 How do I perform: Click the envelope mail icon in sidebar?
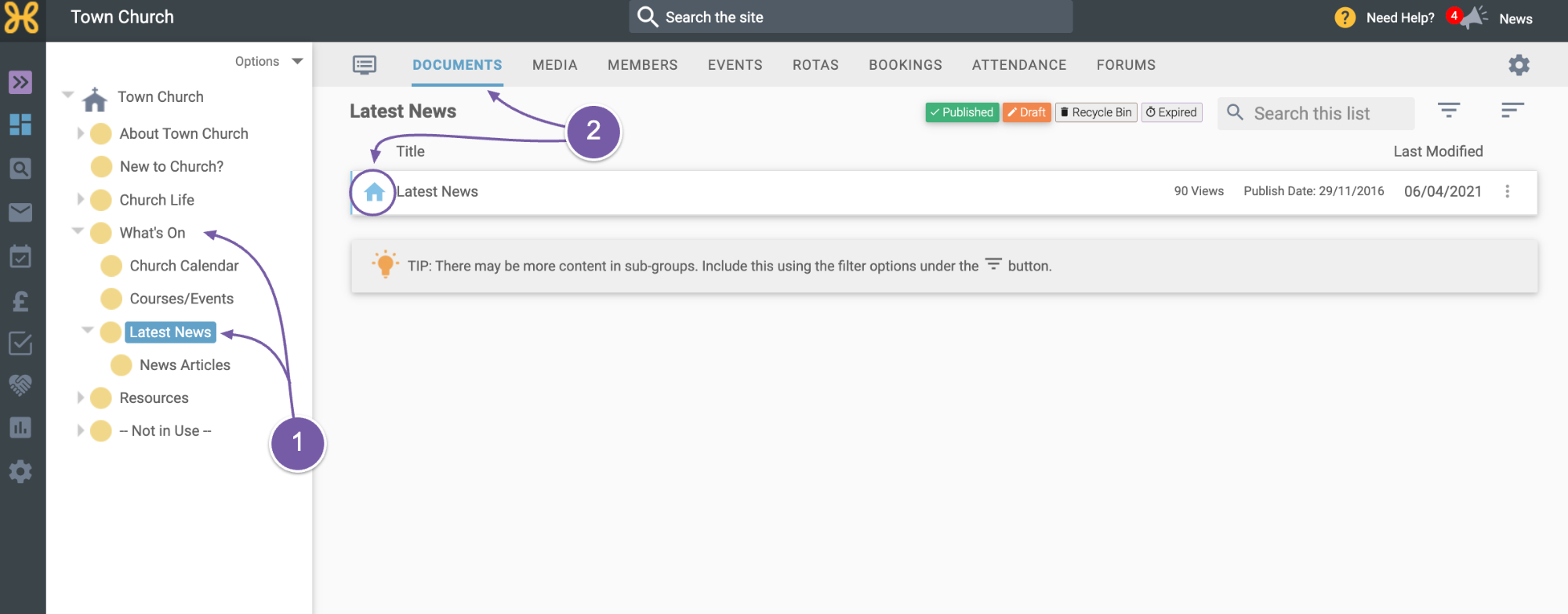(x=20, y=213)
